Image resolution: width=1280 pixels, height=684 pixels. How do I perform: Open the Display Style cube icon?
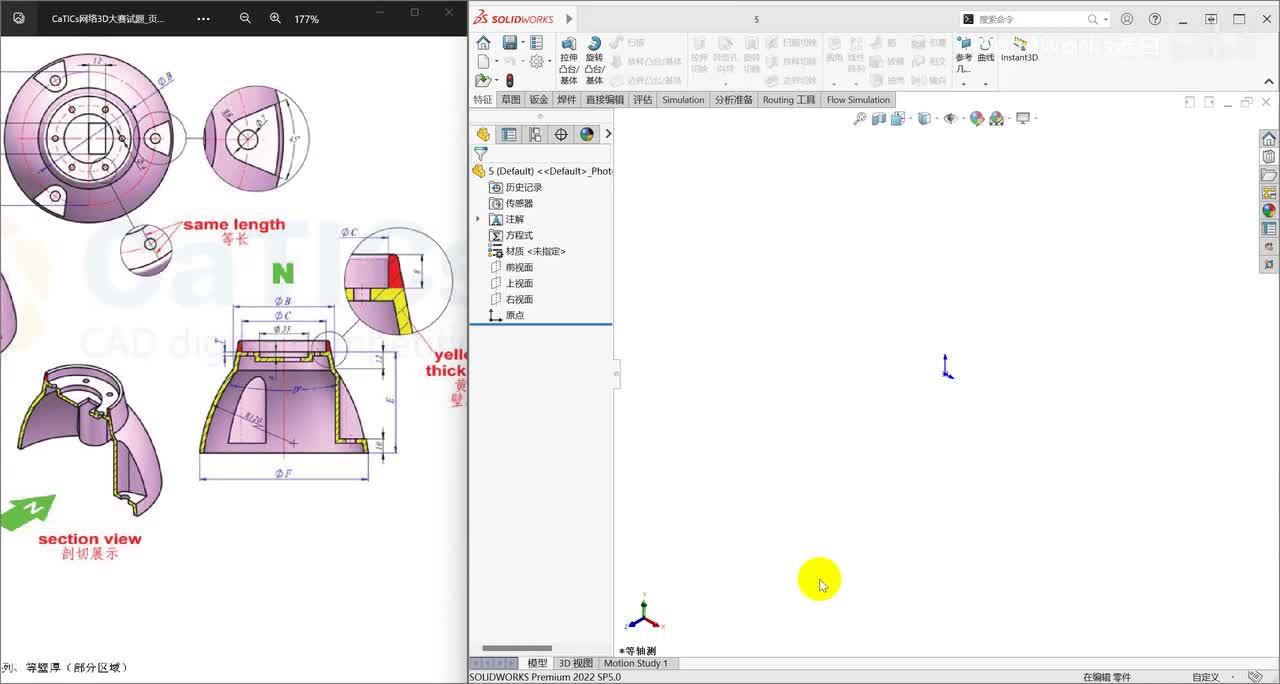click(923, 118)
